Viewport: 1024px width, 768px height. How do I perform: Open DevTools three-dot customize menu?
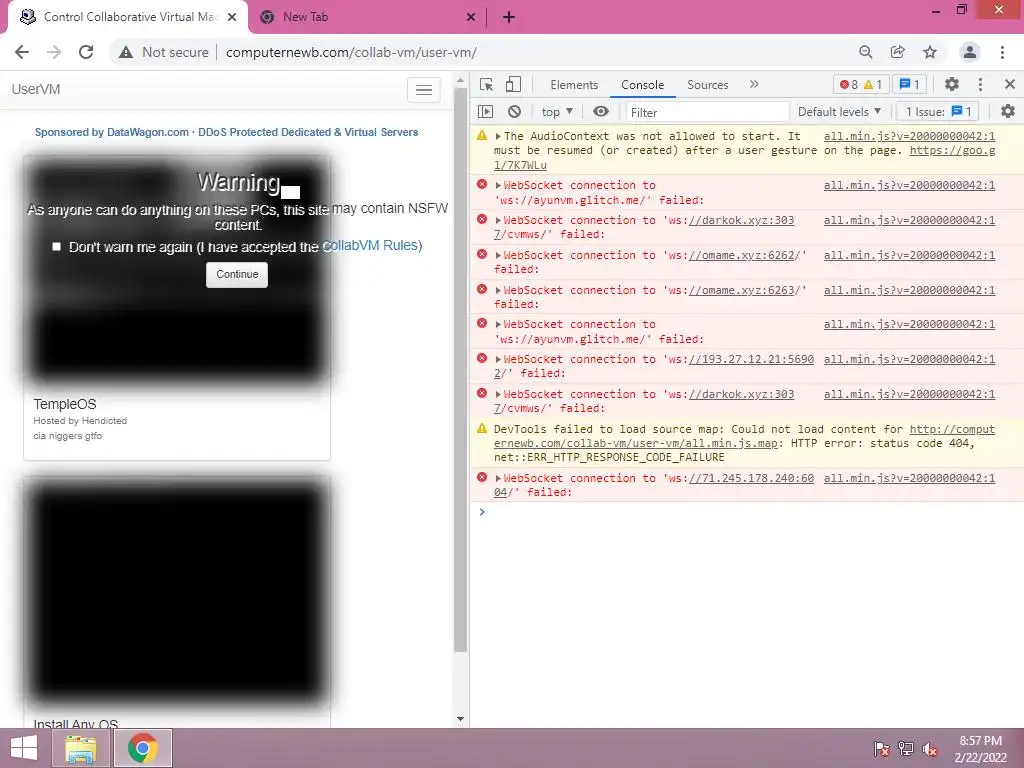(980, 84)
